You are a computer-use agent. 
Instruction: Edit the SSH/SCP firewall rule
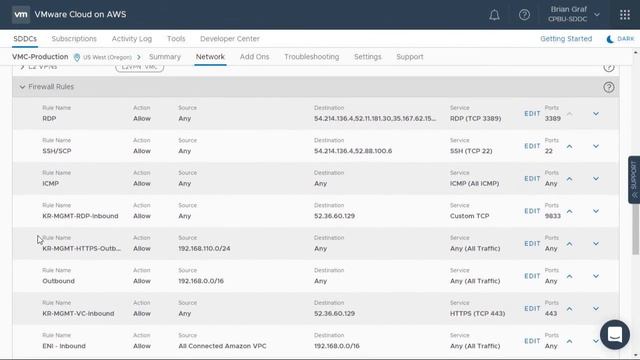coord(532,146)
